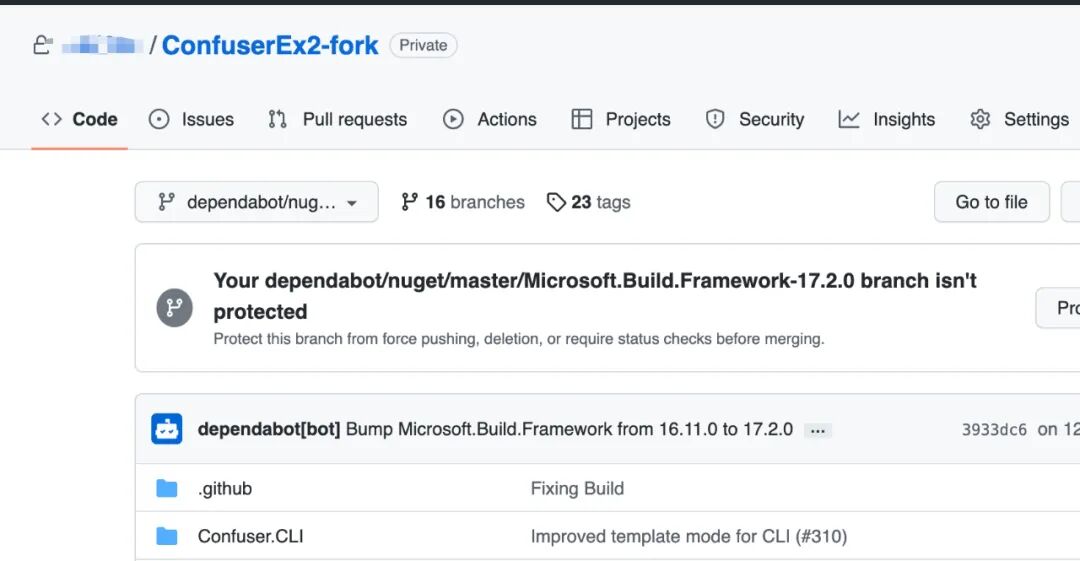Image resolution: width=1080 pixels, height=561 pixels.
Task: Open the Fixing Build commit message
Action: click(577, 489)
